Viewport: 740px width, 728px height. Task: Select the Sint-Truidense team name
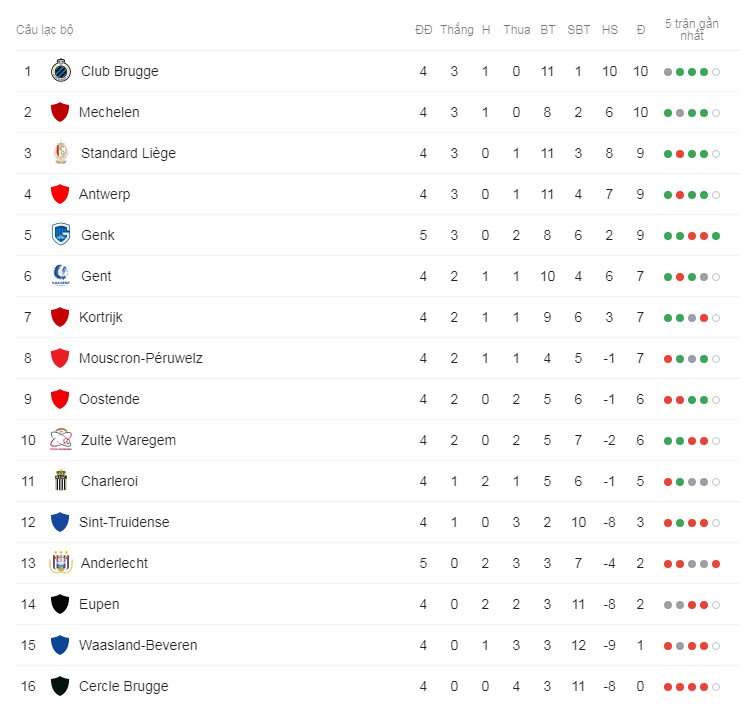(124, 522)
